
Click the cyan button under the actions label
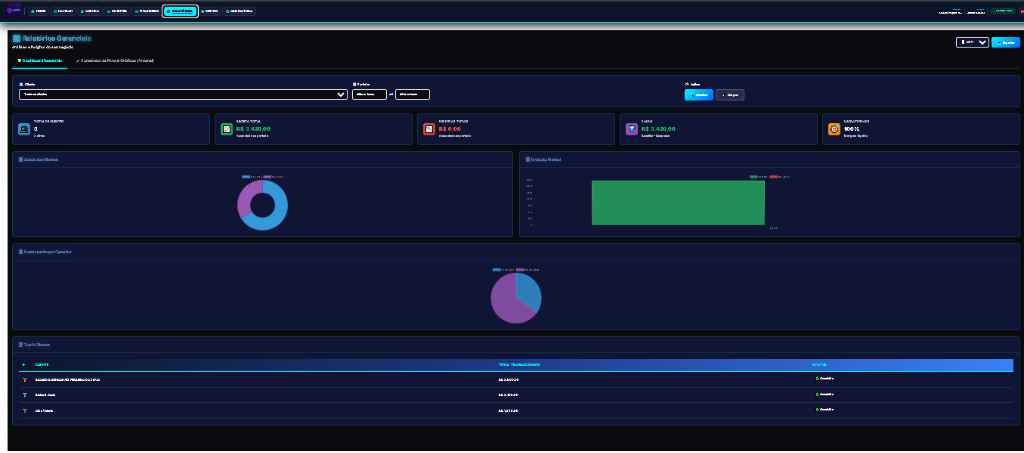699,95
